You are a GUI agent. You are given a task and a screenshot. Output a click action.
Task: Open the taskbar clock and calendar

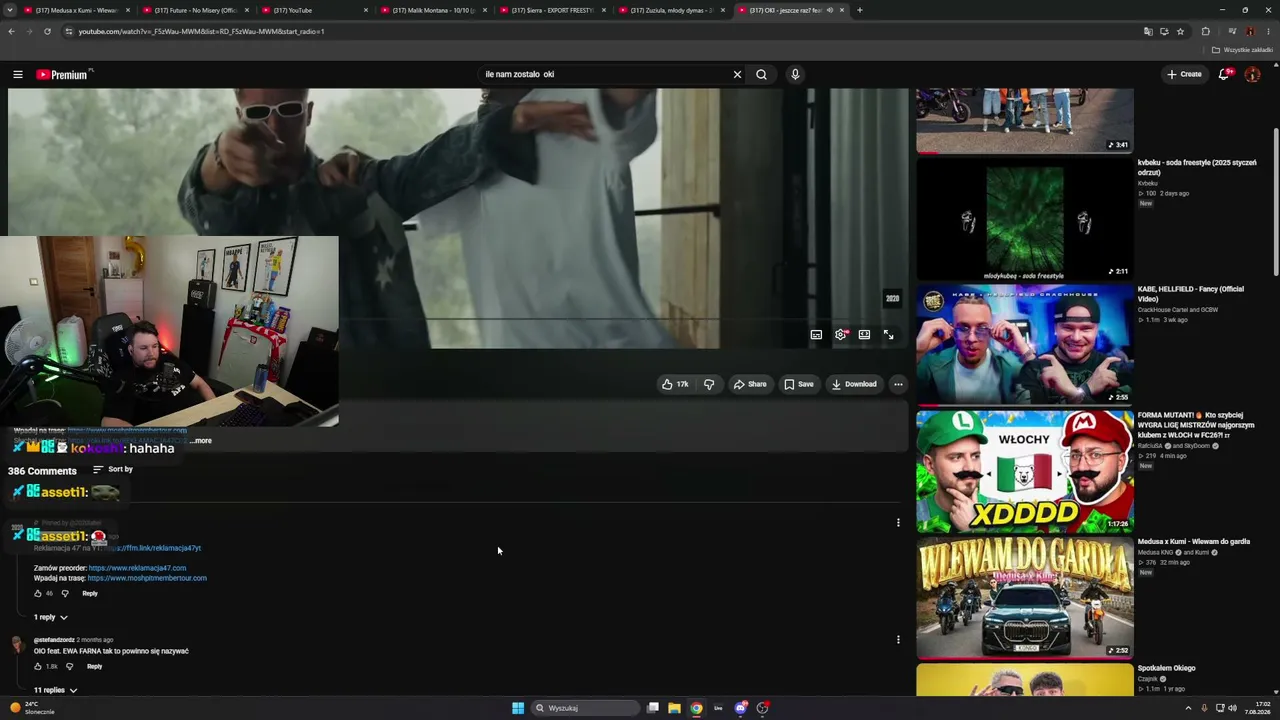tap(1258, 708)
